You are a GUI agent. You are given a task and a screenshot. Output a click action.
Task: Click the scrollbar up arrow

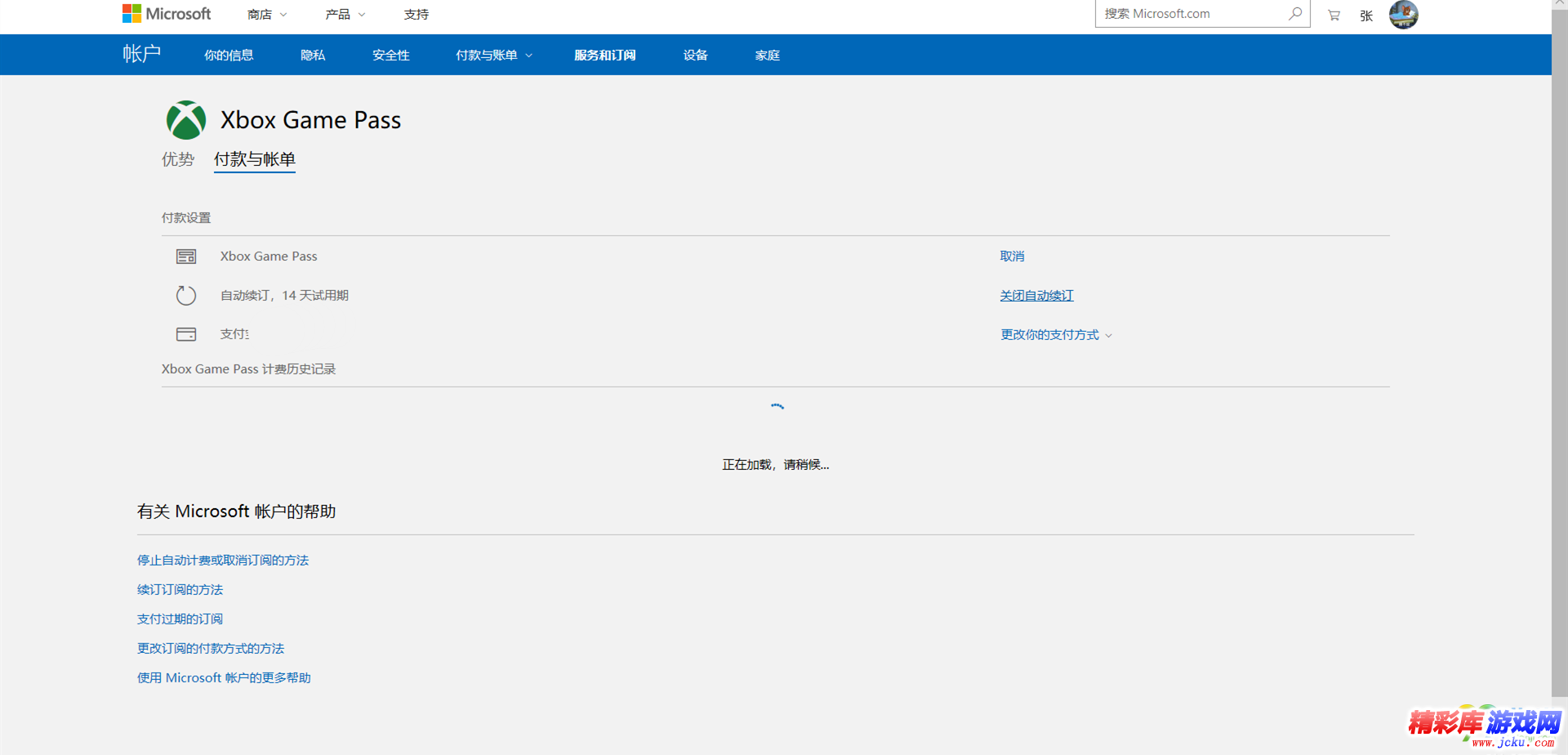(1559, 4)
